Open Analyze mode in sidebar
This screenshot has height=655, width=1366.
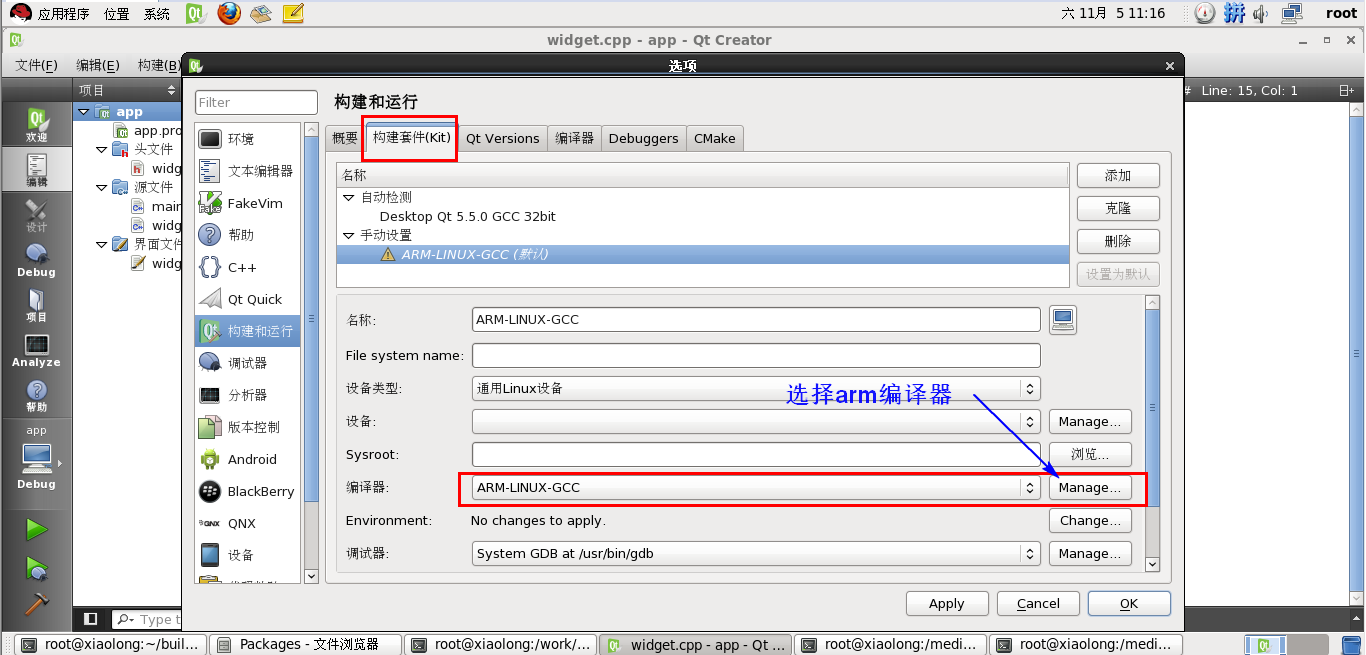[x=36, y=350]
